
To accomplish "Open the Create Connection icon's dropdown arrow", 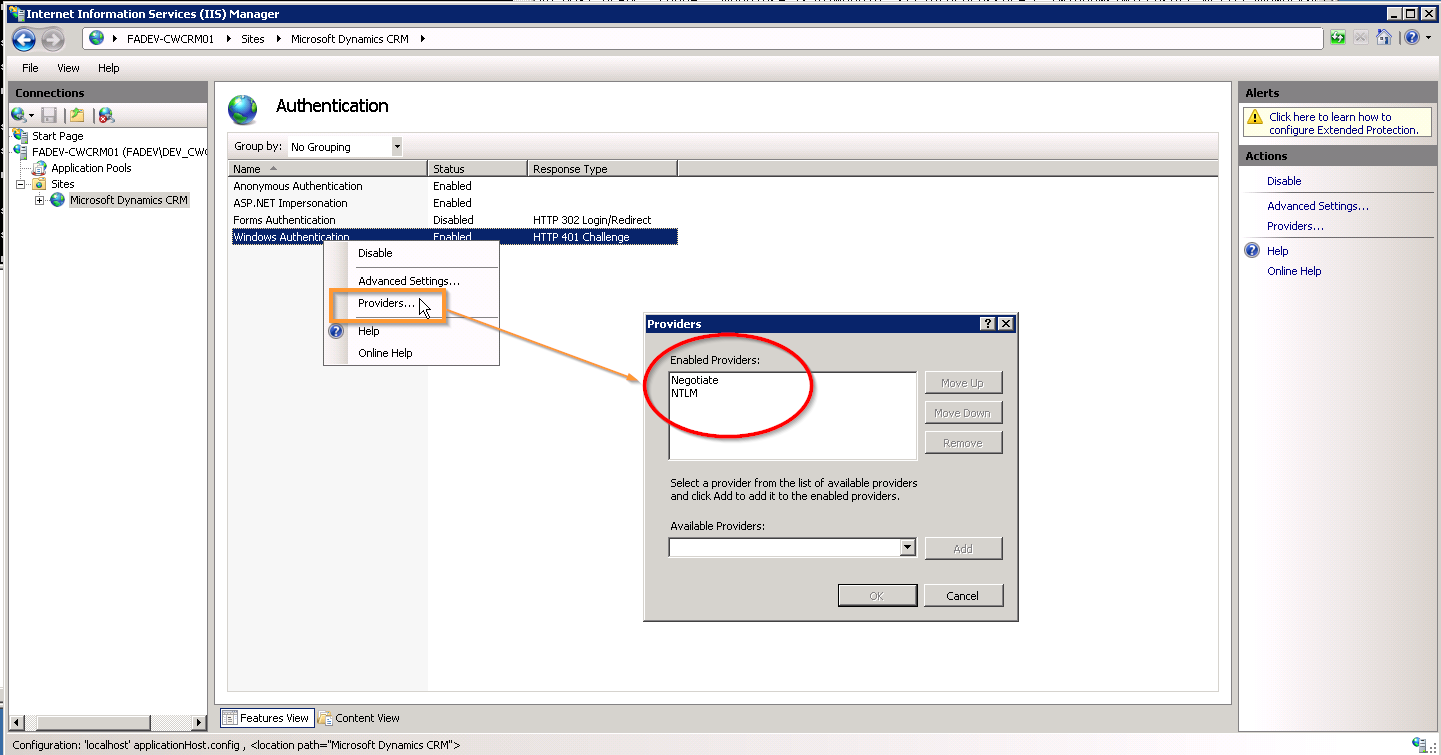I will tap(32, 116).
